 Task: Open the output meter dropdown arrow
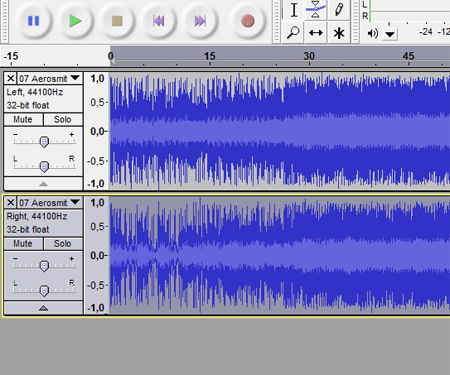[x=390, y=34]
